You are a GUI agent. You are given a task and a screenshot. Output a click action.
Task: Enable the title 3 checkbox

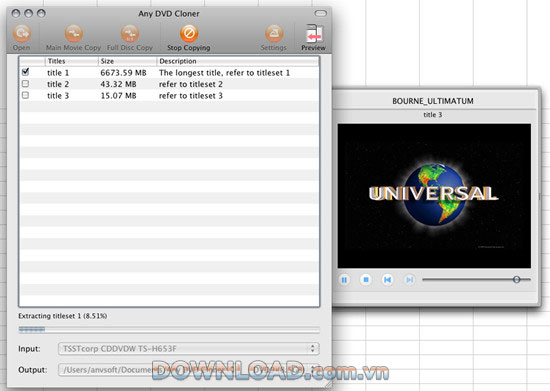pyautogui.click(x=25, y=95)
